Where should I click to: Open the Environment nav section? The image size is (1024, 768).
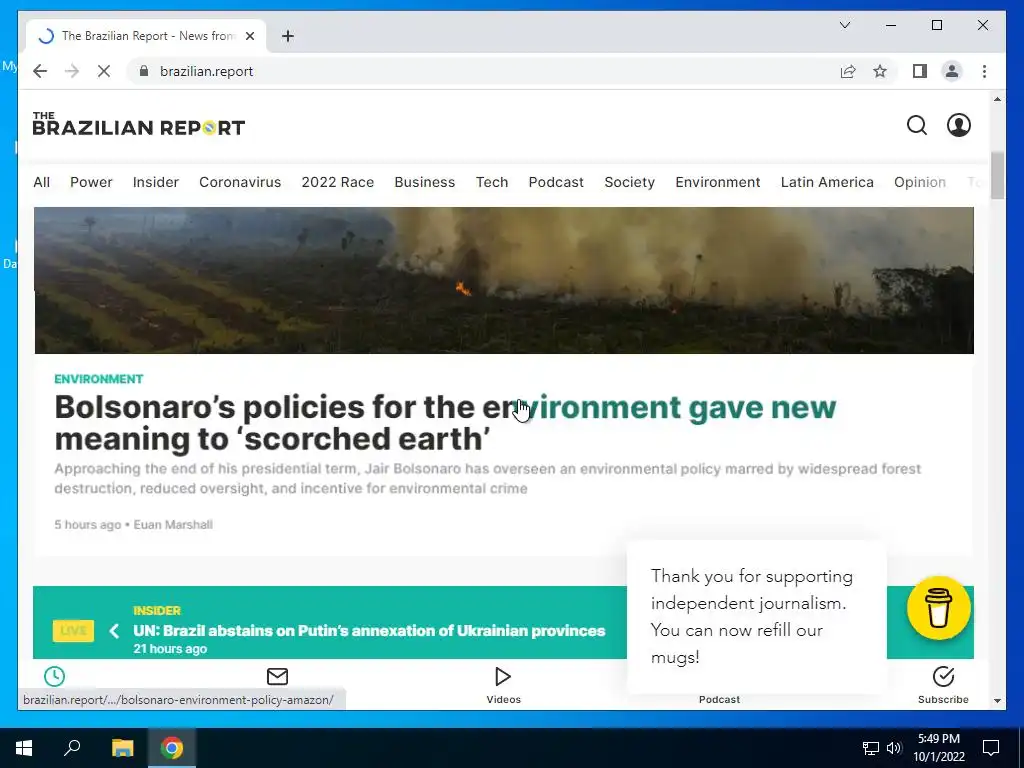pos(718,182)
